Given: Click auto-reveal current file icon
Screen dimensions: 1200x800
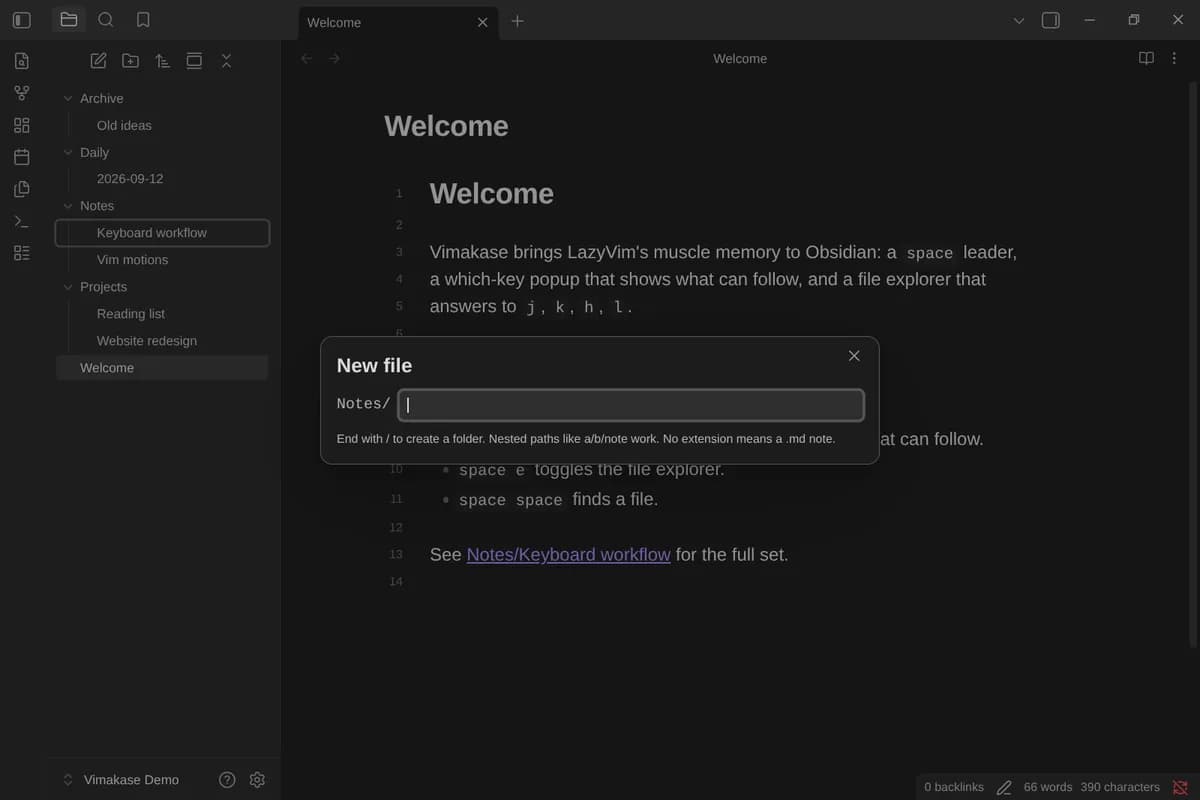Looking at the screenshot, I should [x=194, y=61].
